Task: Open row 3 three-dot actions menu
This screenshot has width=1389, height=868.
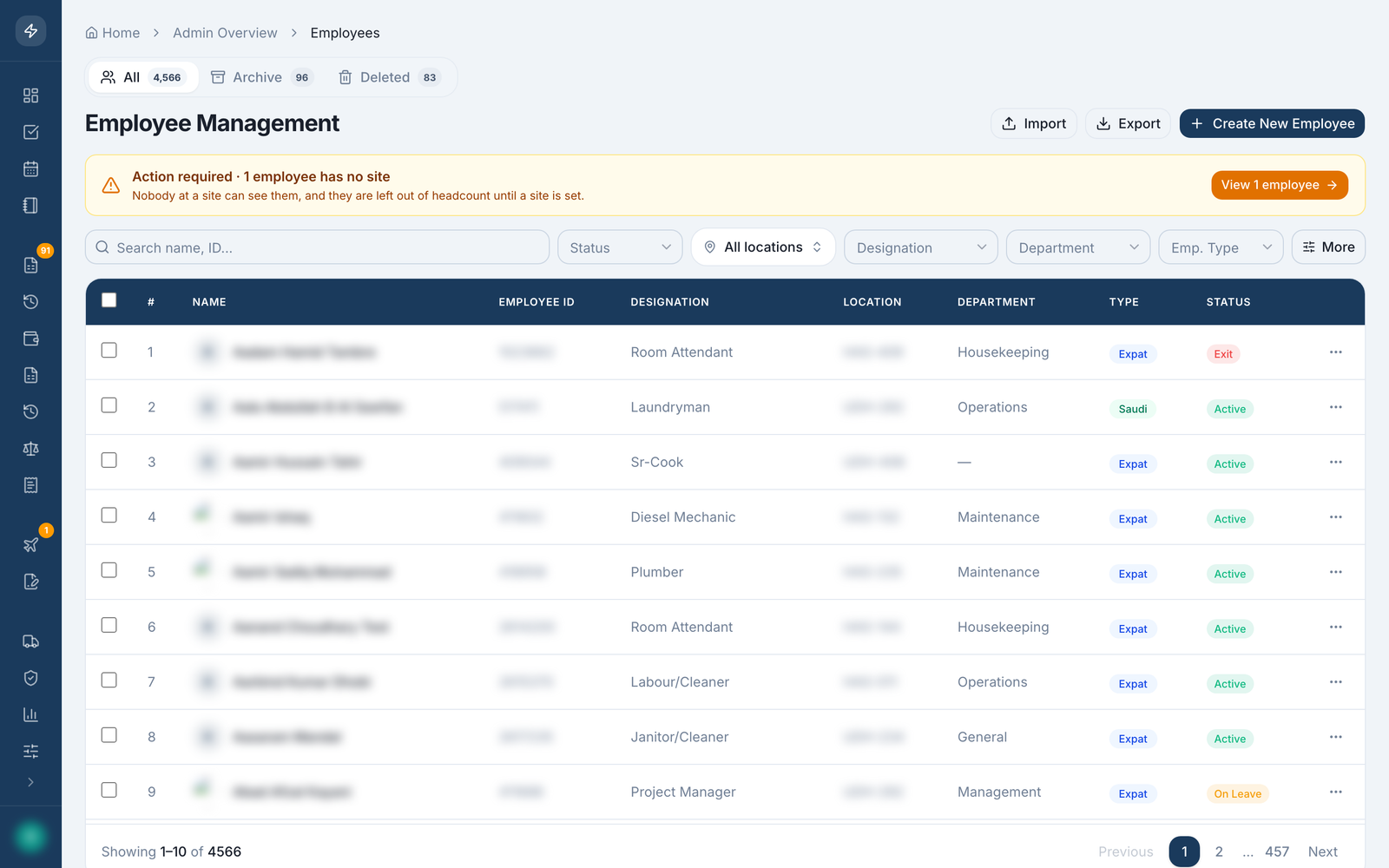Action: coord(1335,462)
